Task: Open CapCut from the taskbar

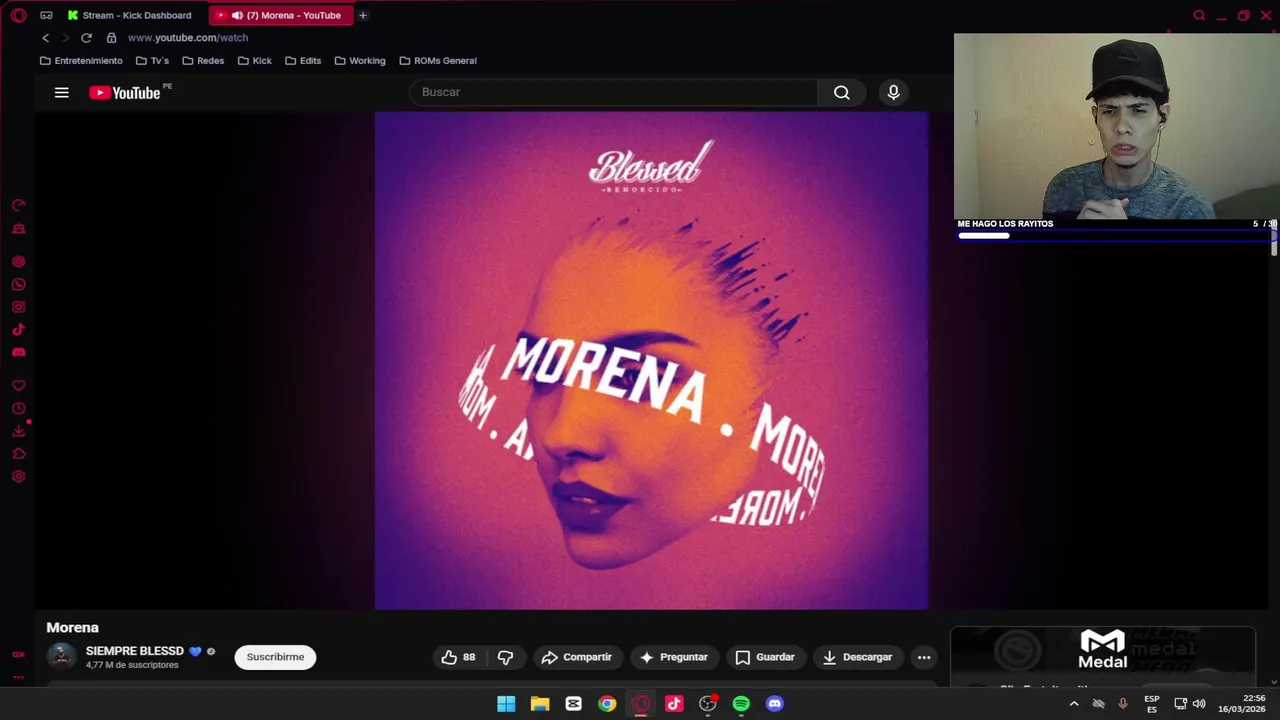Action: click(x=573, y=704)
